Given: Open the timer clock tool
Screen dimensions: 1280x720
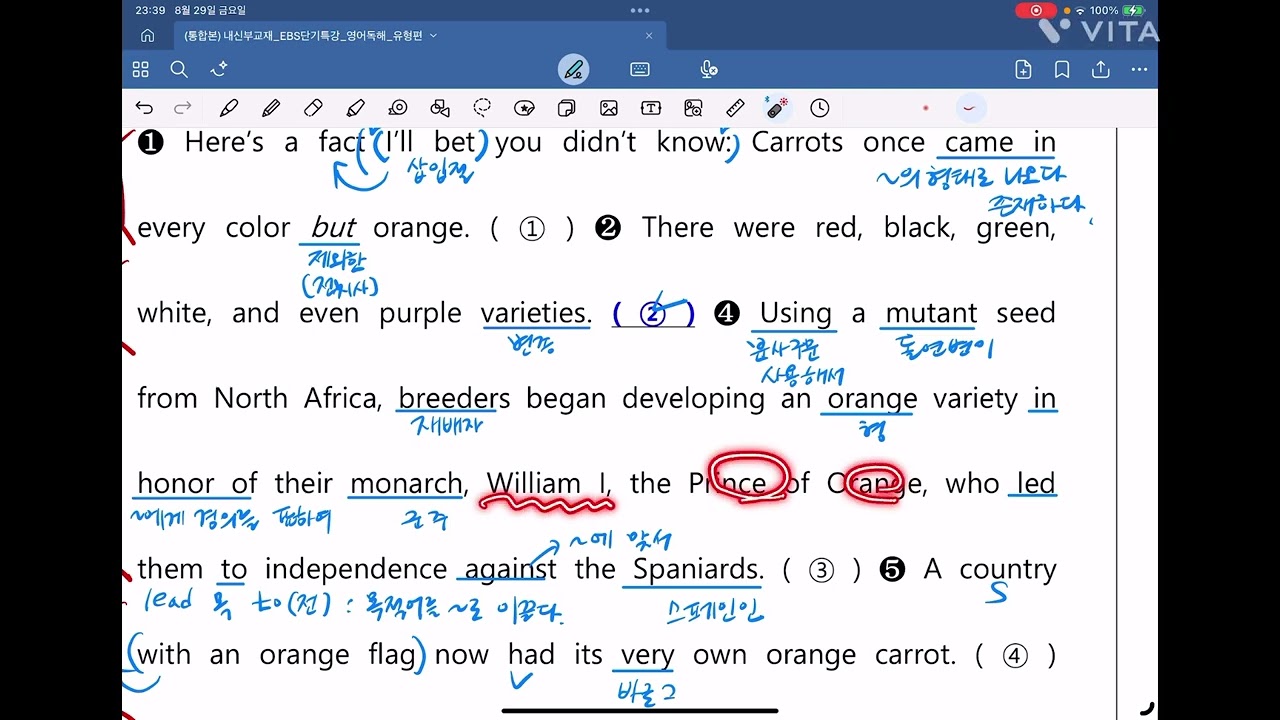Looking at the screenshot, I should pos(820,108).
